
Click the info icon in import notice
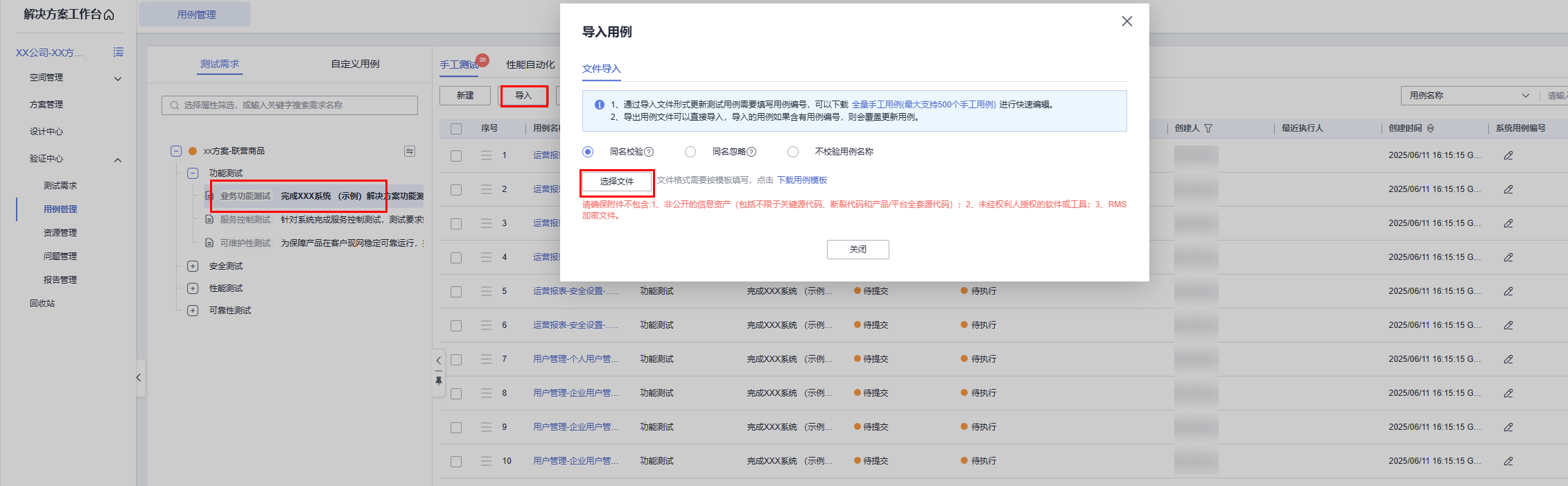click(x=600, y=105)
